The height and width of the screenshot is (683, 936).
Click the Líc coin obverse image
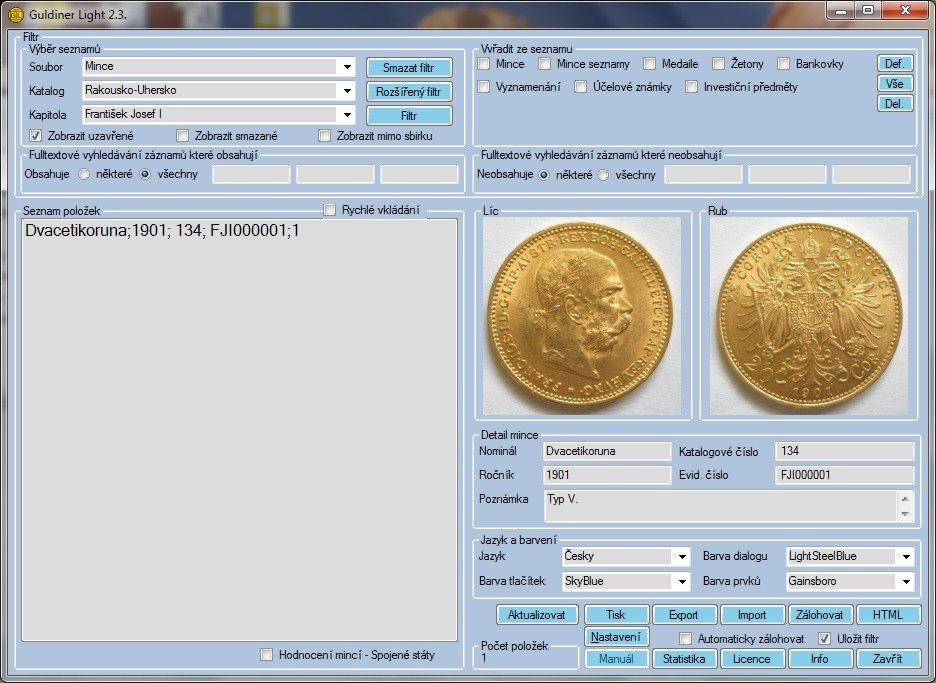(582, 316)
